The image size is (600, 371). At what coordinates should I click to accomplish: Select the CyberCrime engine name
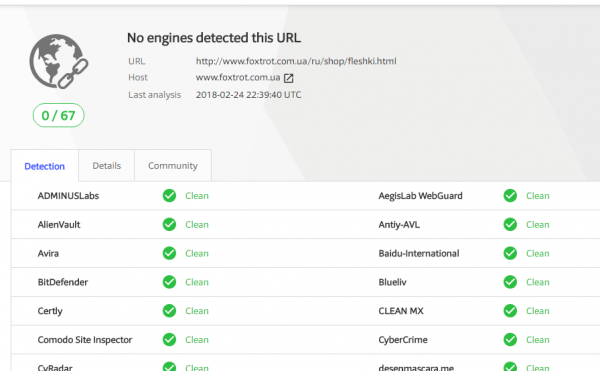[x=403, y=340]
